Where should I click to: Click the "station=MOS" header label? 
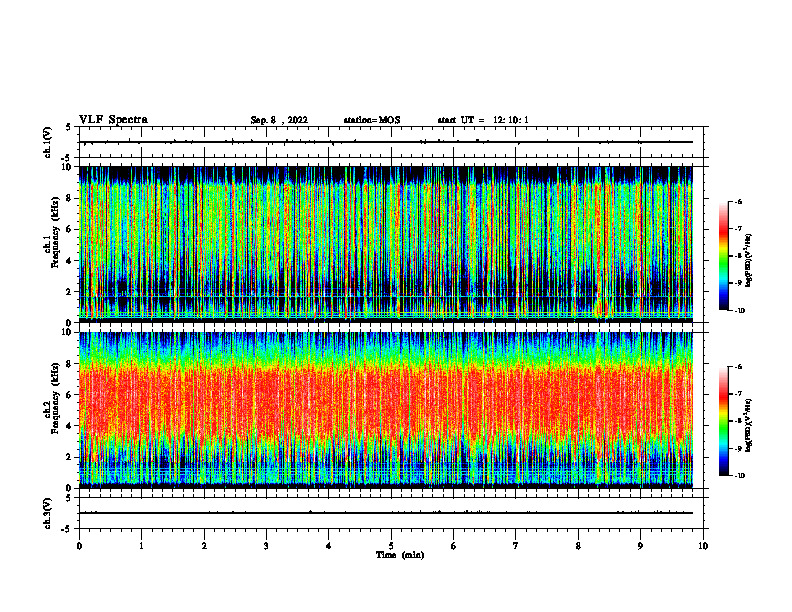pos(372,120)
